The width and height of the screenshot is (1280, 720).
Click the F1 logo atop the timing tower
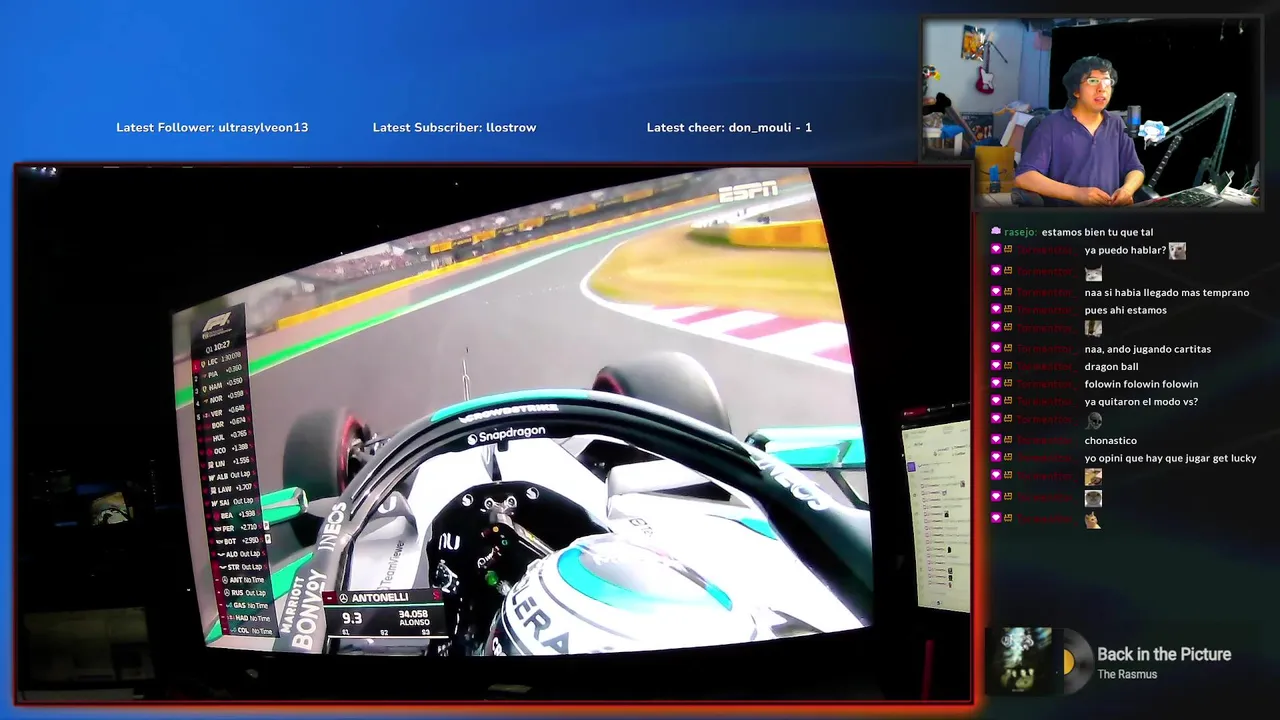[x=217, y=323]
